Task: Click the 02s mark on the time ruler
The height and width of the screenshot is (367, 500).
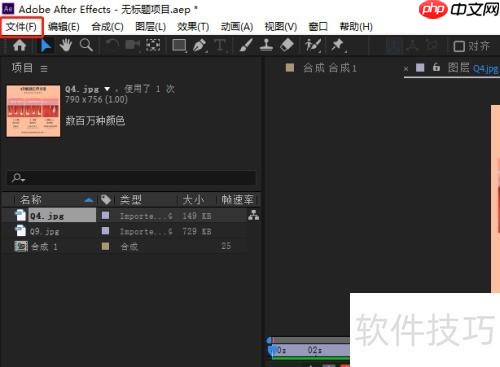Action: (x=315, y=350)
